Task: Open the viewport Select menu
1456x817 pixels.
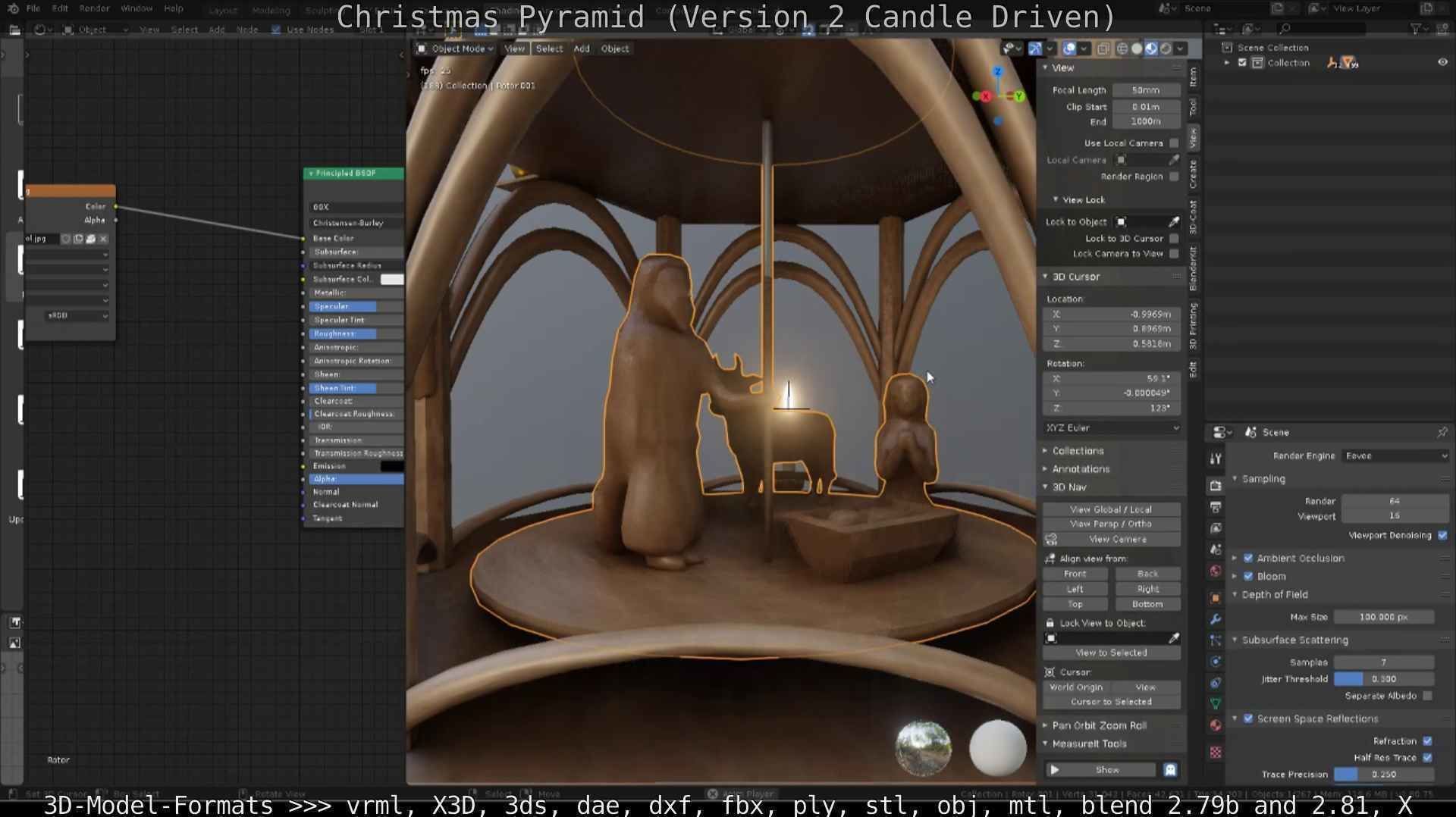Action: pos(549,49)
